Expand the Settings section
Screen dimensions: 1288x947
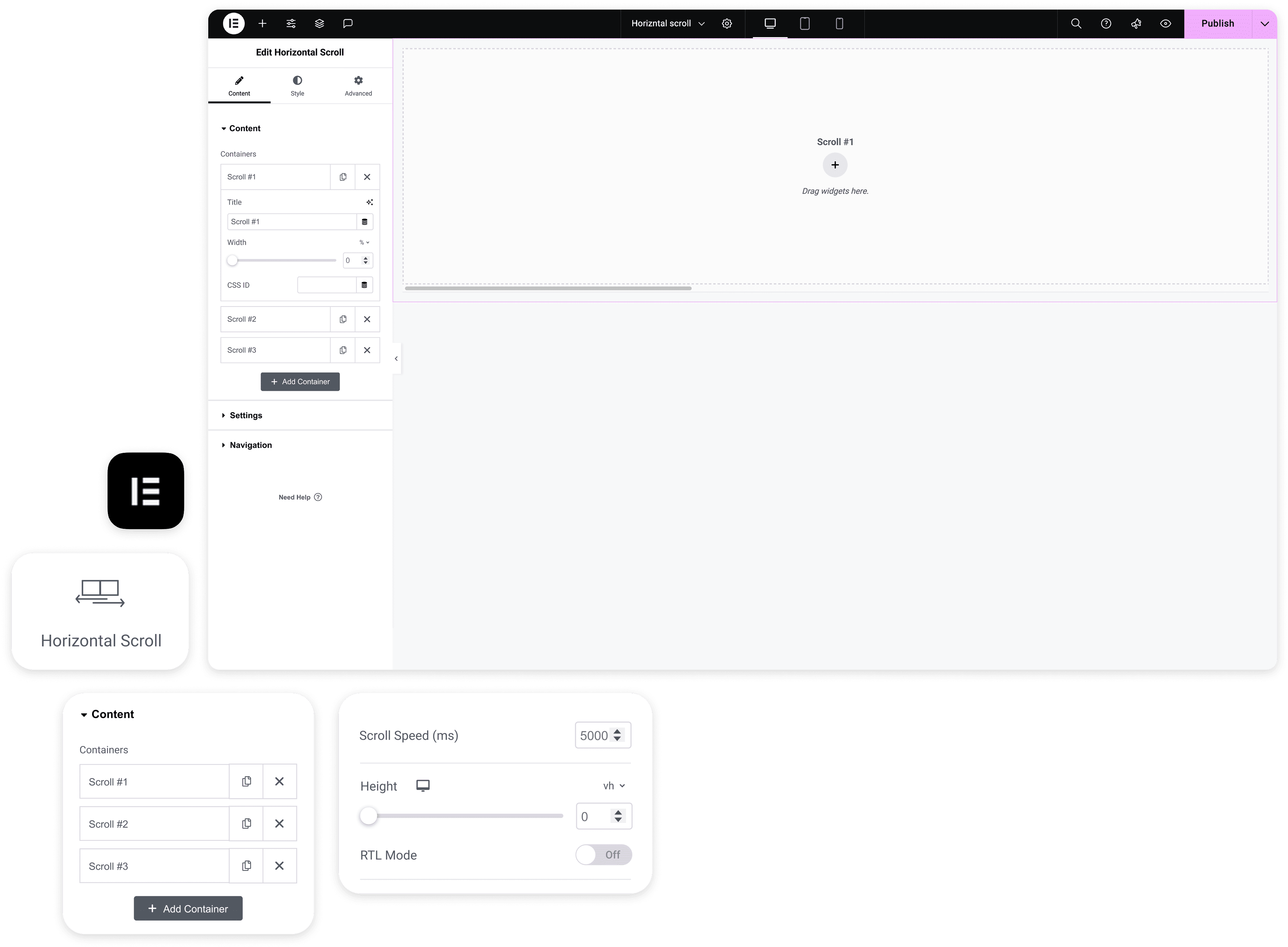point(245,416)
